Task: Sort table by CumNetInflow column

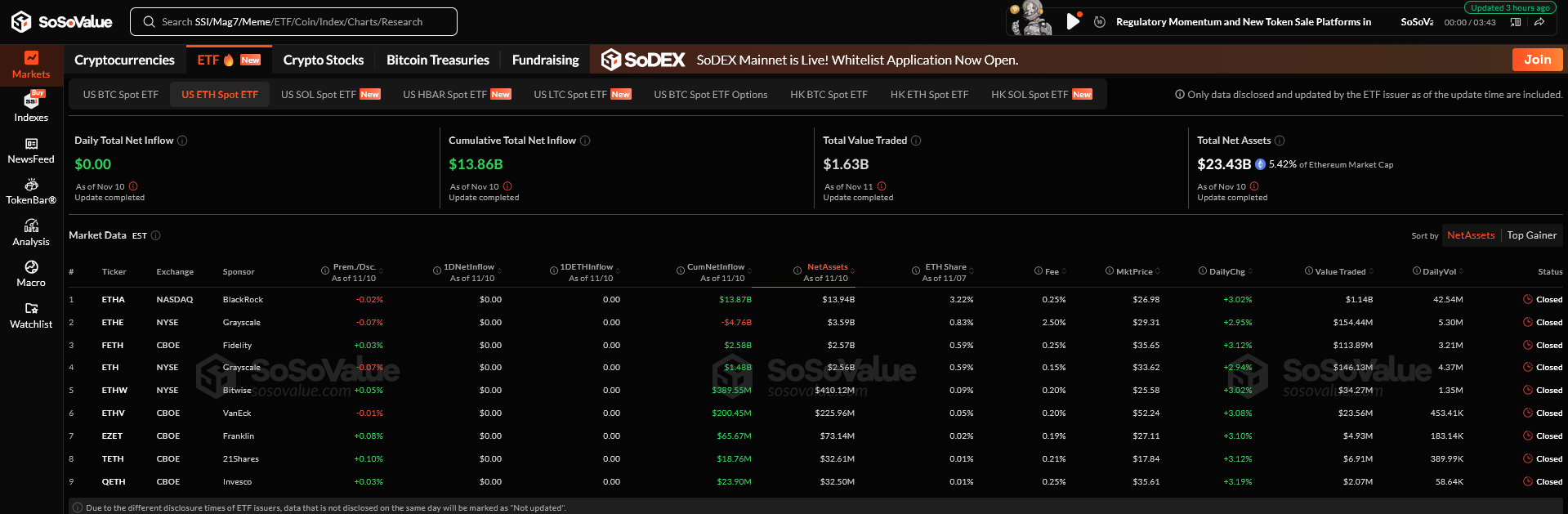Action: 749,271
